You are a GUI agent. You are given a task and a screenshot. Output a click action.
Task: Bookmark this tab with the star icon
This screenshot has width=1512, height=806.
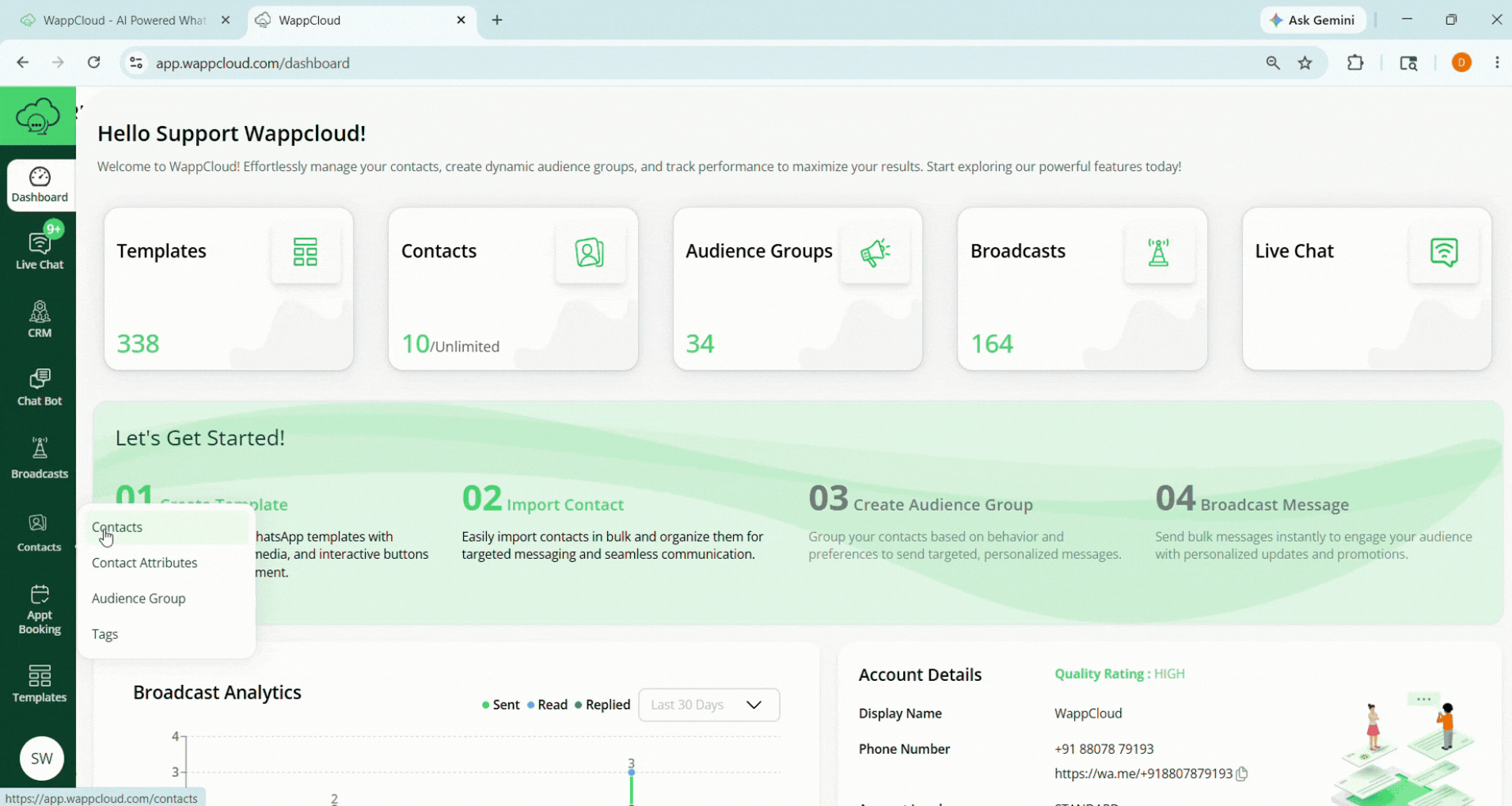tap(1305, 63)
